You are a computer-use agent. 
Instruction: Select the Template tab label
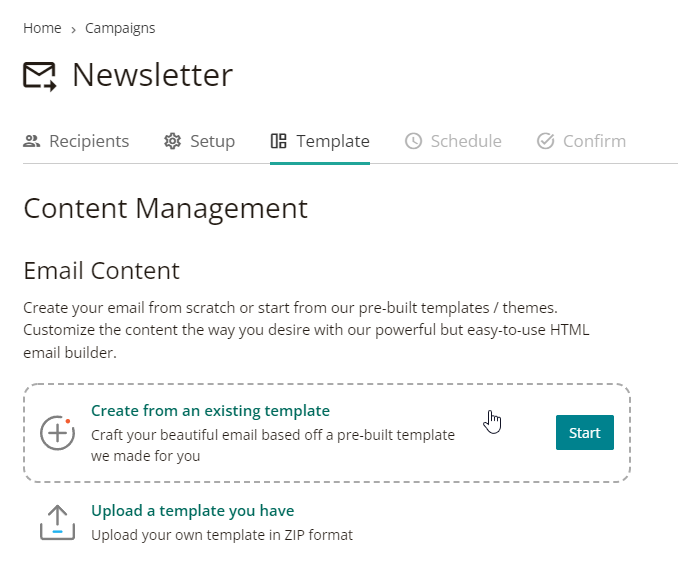click(333, 141)
